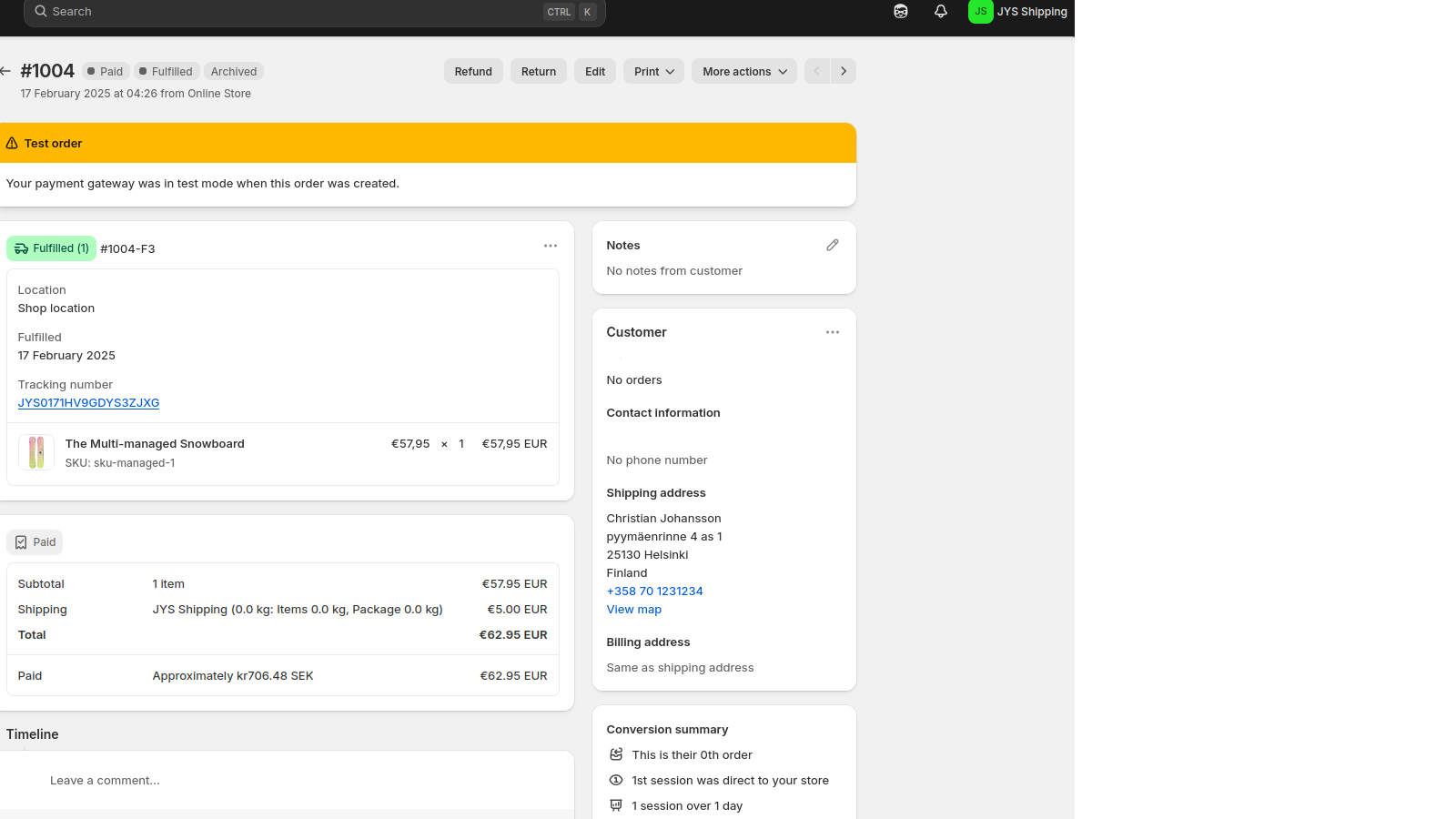Viewport: 1456px width, 819px height.
Task: Open the JYS Shipping store menu
Action: (1018, 12)
